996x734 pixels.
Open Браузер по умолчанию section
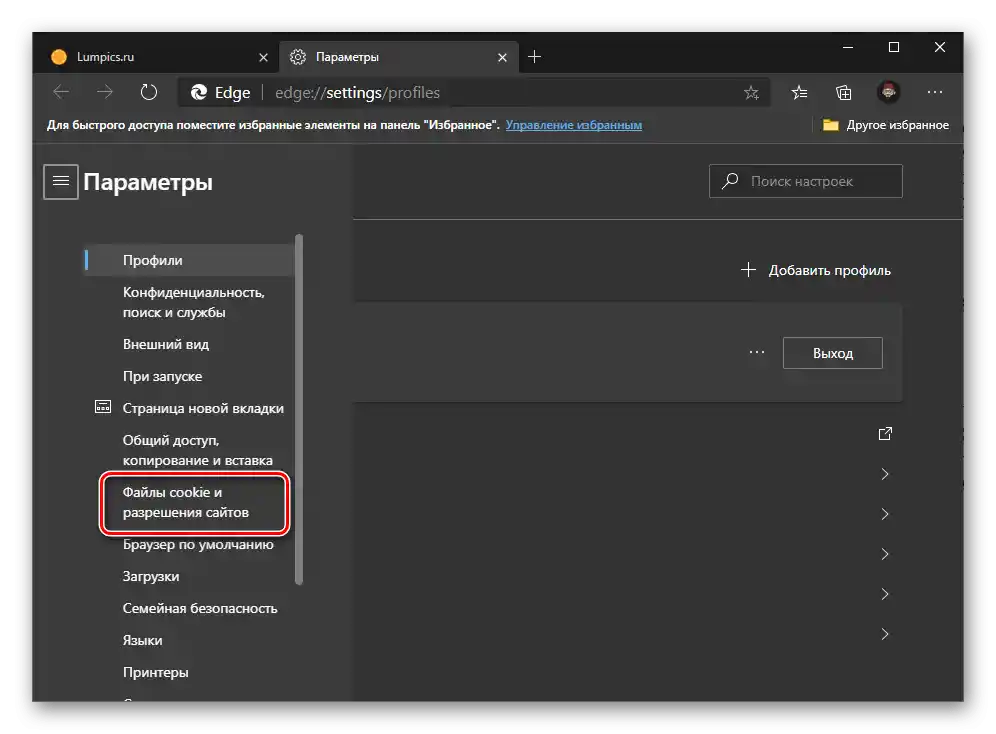coord(198,545)
